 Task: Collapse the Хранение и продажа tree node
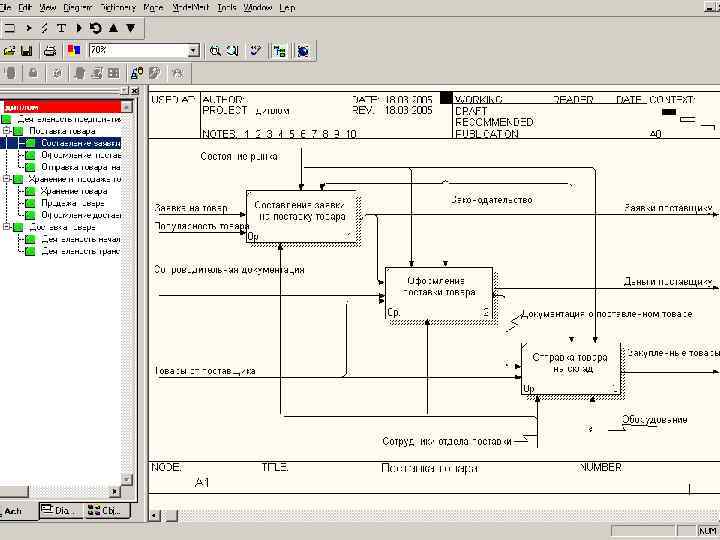coord(6,179)
